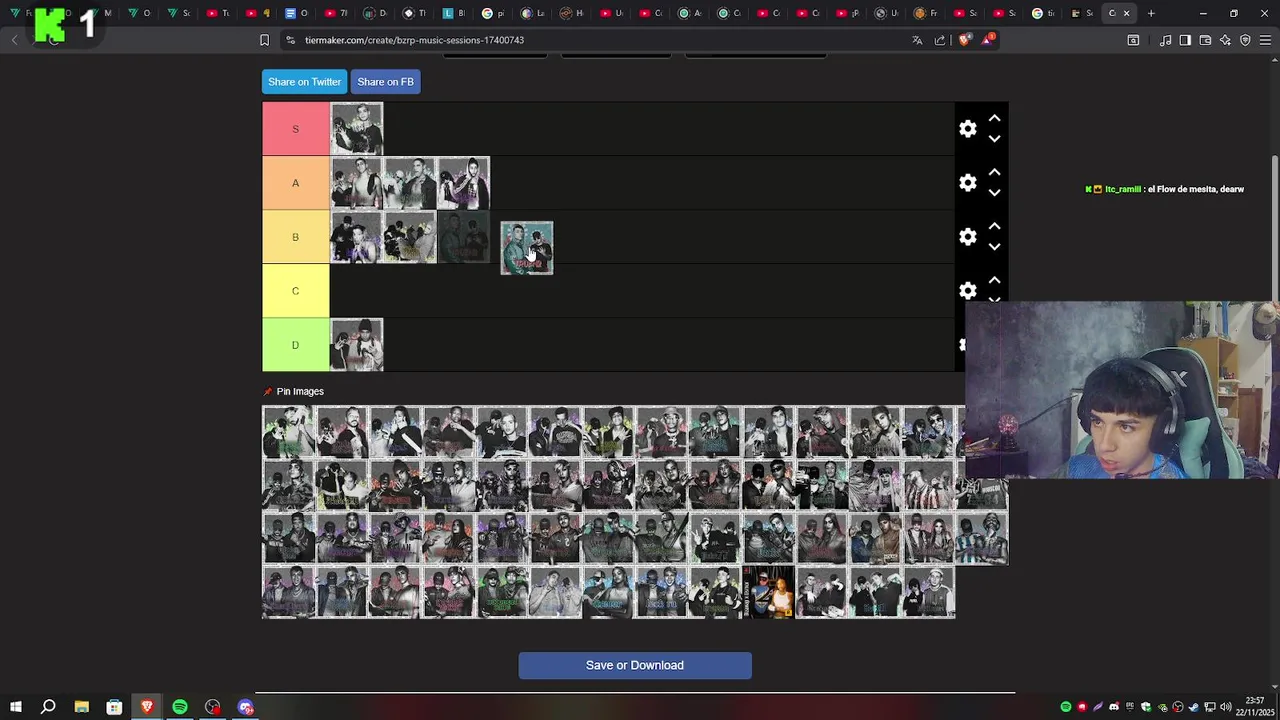The height and width of the screenshot is (720, 1280).
Task: Open File Explorer from the taskbar
Action: click(x=81, y=707)
